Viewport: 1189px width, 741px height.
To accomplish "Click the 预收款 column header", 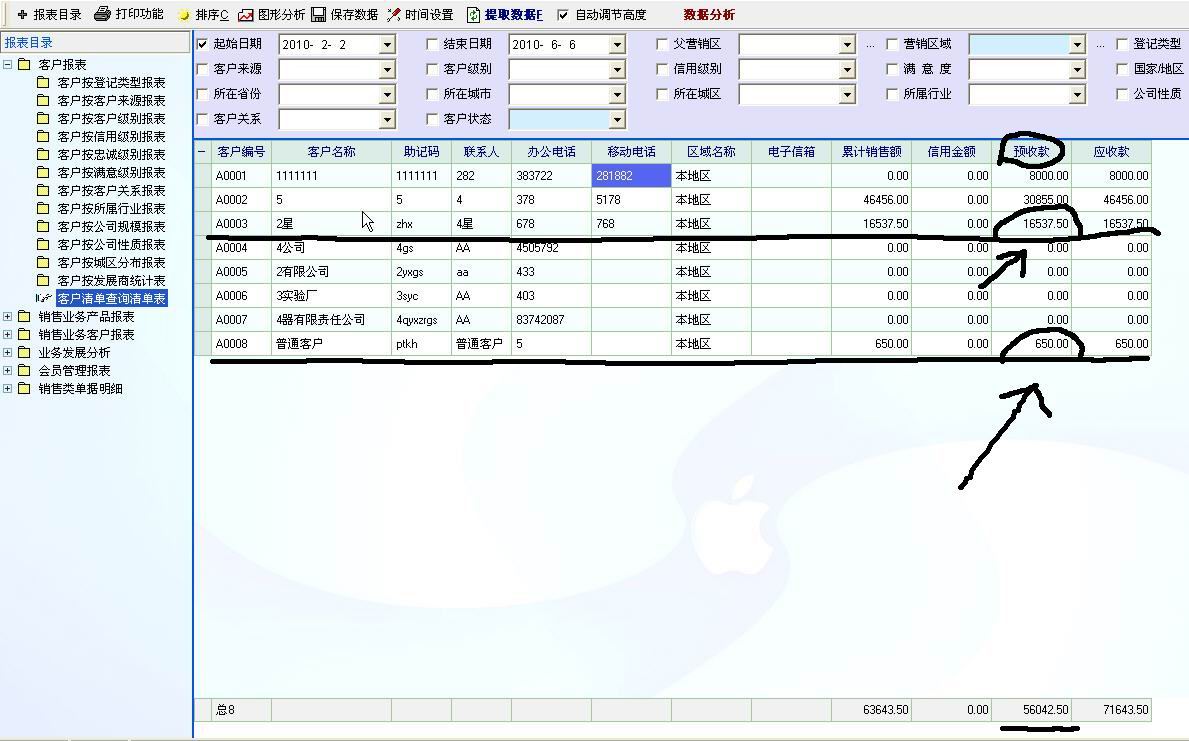I will pyautogui.click(x=1031, y=152).
